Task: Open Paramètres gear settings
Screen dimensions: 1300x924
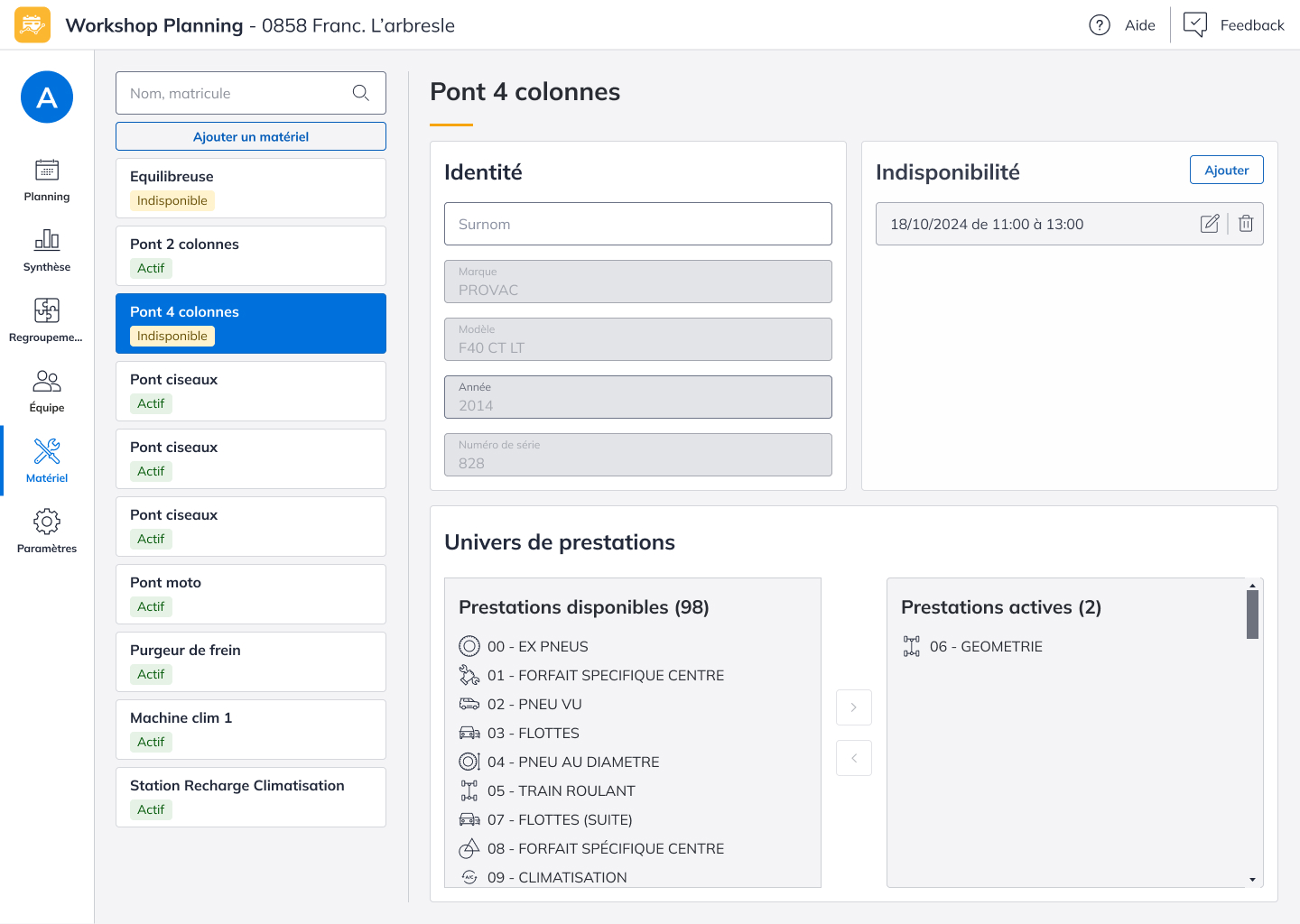Action: click(47, 532)
